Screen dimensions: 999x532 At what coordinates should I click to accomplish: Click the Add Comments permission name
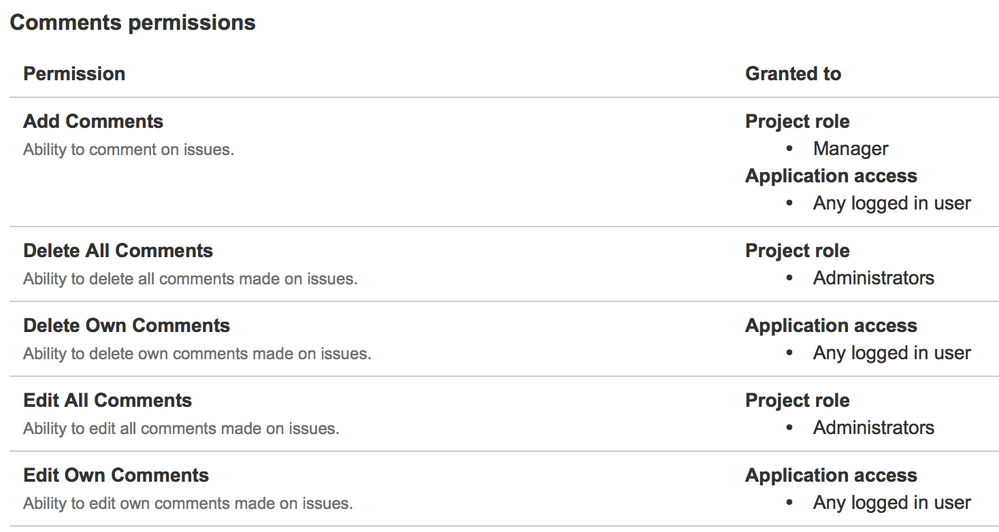(x=93, y=122)
